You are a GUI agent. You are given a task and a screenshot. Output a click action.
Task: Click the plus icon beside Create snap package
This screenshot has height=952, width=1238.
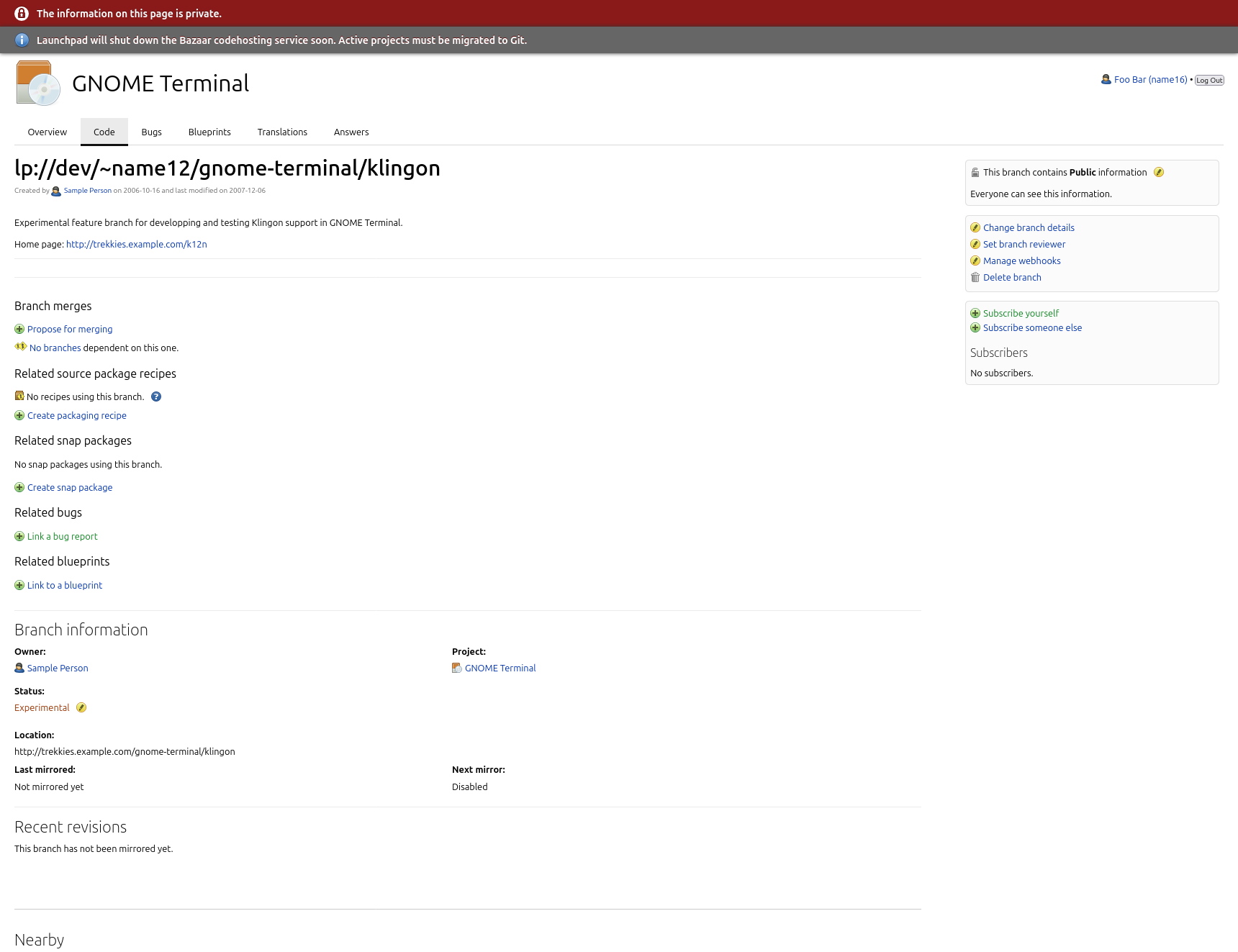pyautogui.click(x=19, y=488)
